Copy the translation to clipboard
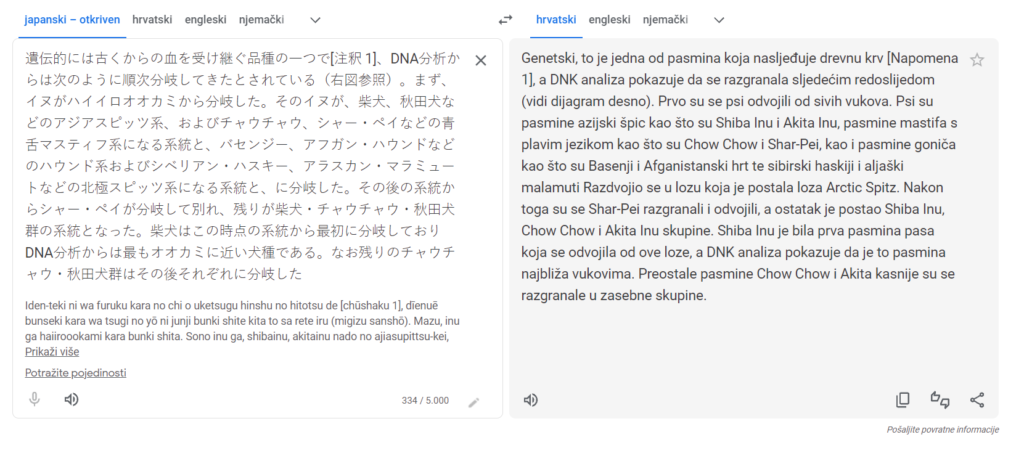 902,400
